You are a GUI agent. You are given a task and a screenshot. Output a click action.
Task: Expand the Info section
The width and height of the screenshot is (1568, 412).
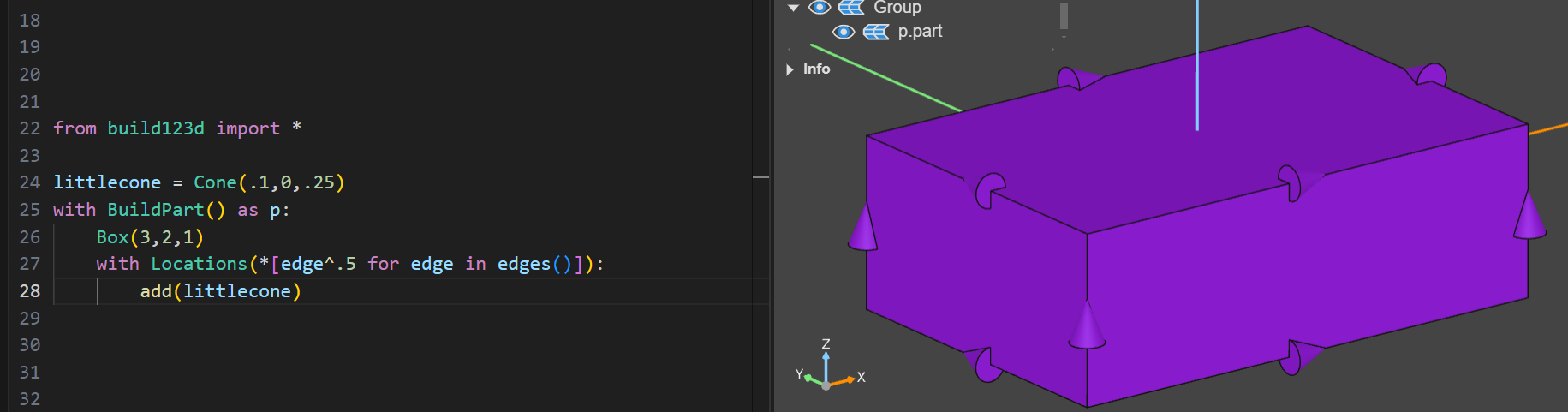coord(790,69)
